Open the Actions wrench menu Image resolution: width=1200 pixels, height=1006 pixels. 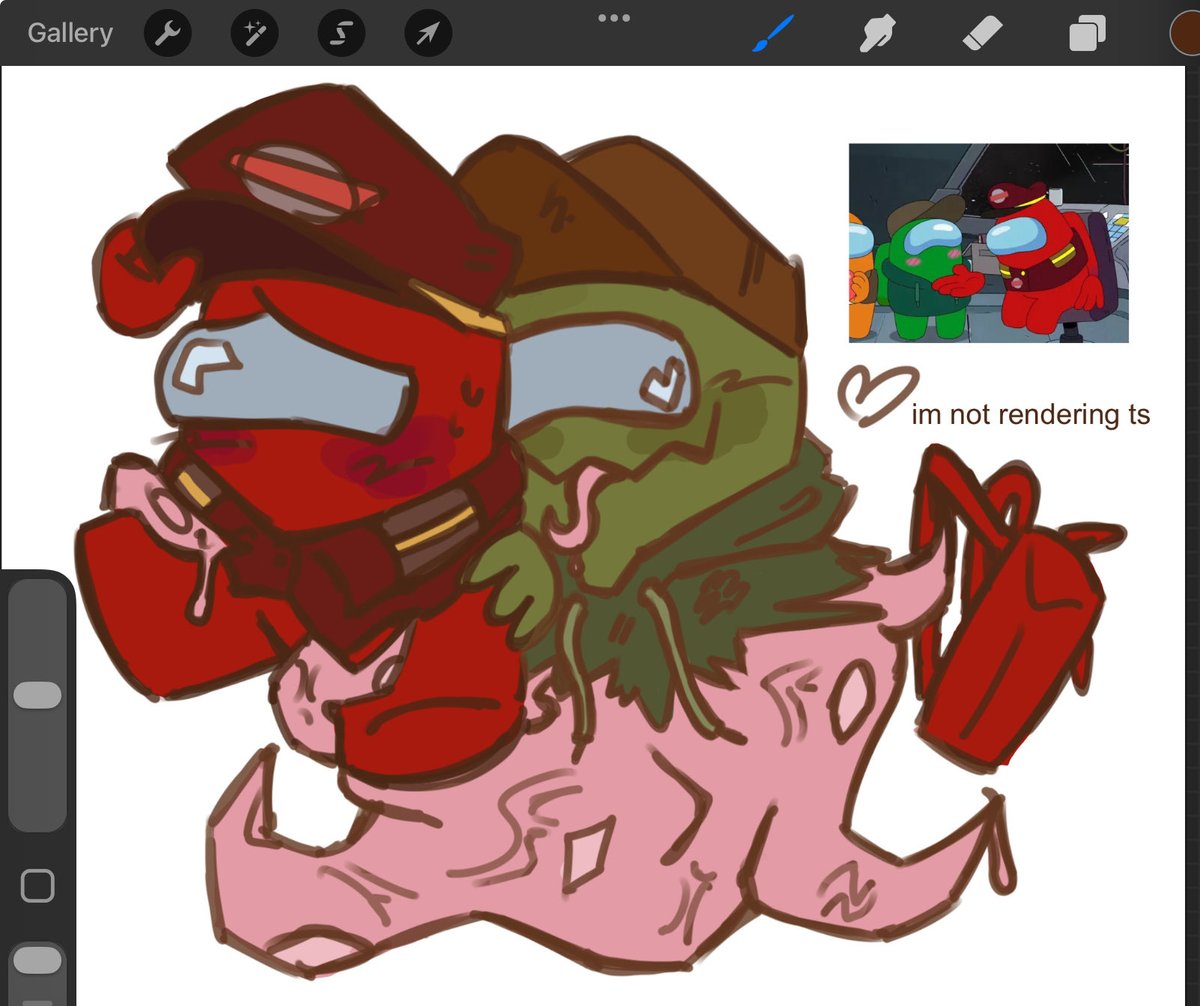click(x=168, y=35)
